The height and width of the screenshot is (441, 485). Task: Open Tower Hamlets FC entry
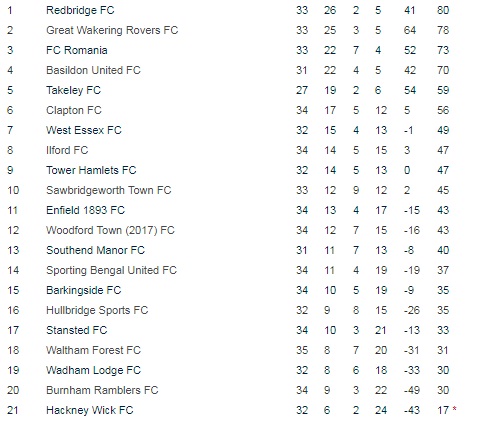click(x=91, y=170)
